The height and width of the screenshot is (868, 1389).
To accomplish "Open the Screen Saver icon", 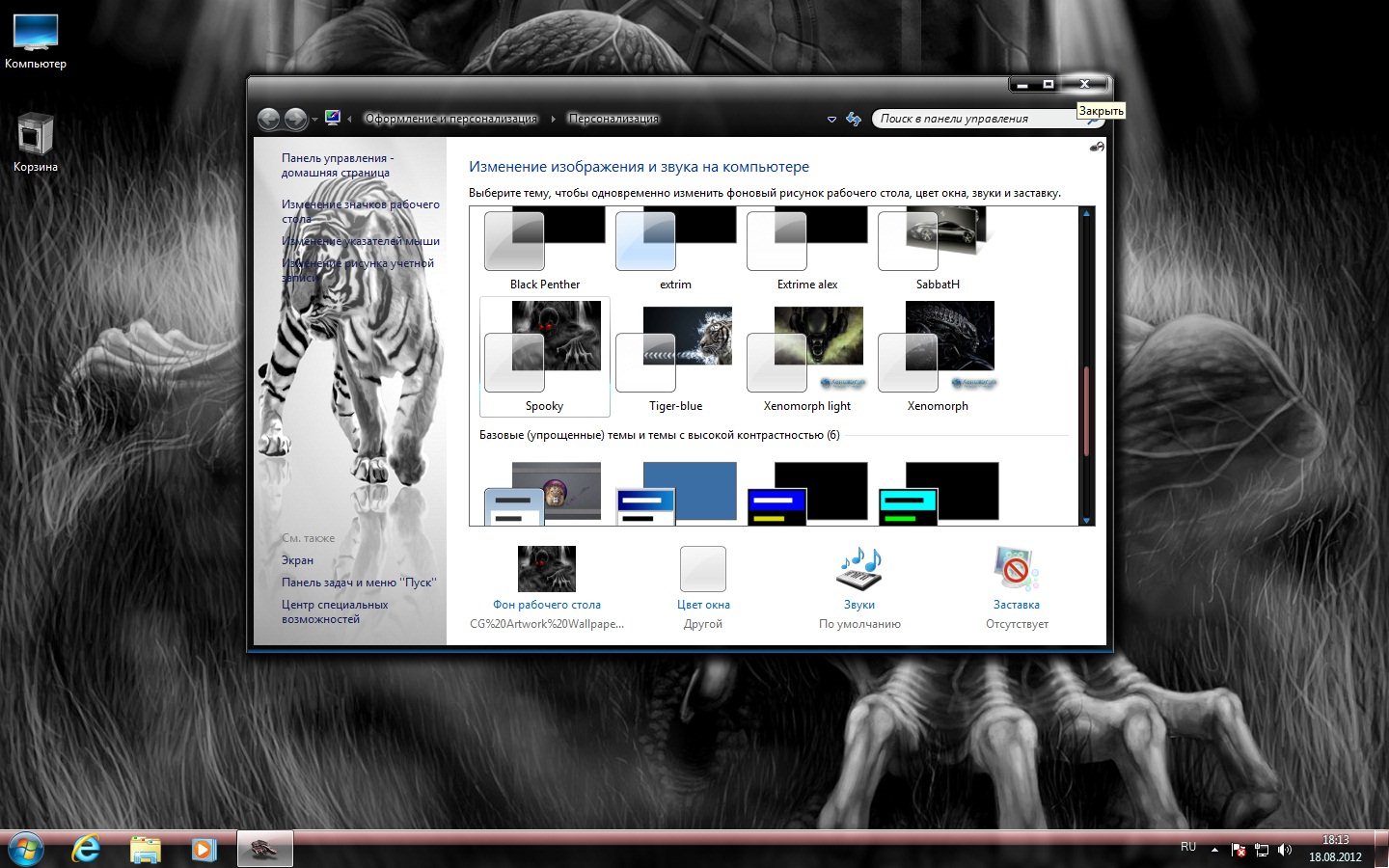I will click(x=1016, y=569).
